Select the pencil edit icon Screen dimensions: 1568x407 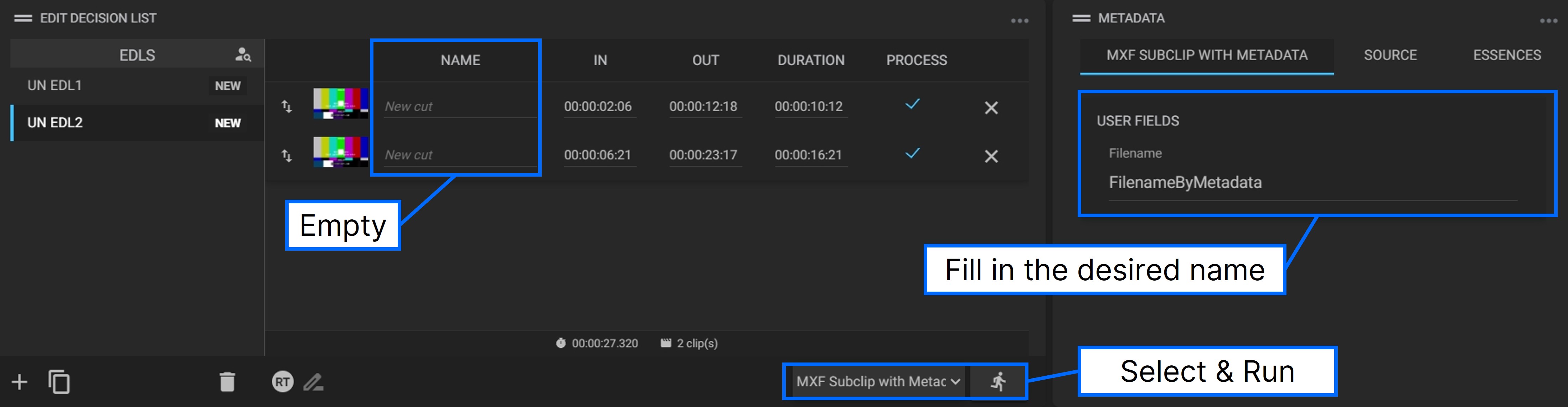[x=314, y=383]
